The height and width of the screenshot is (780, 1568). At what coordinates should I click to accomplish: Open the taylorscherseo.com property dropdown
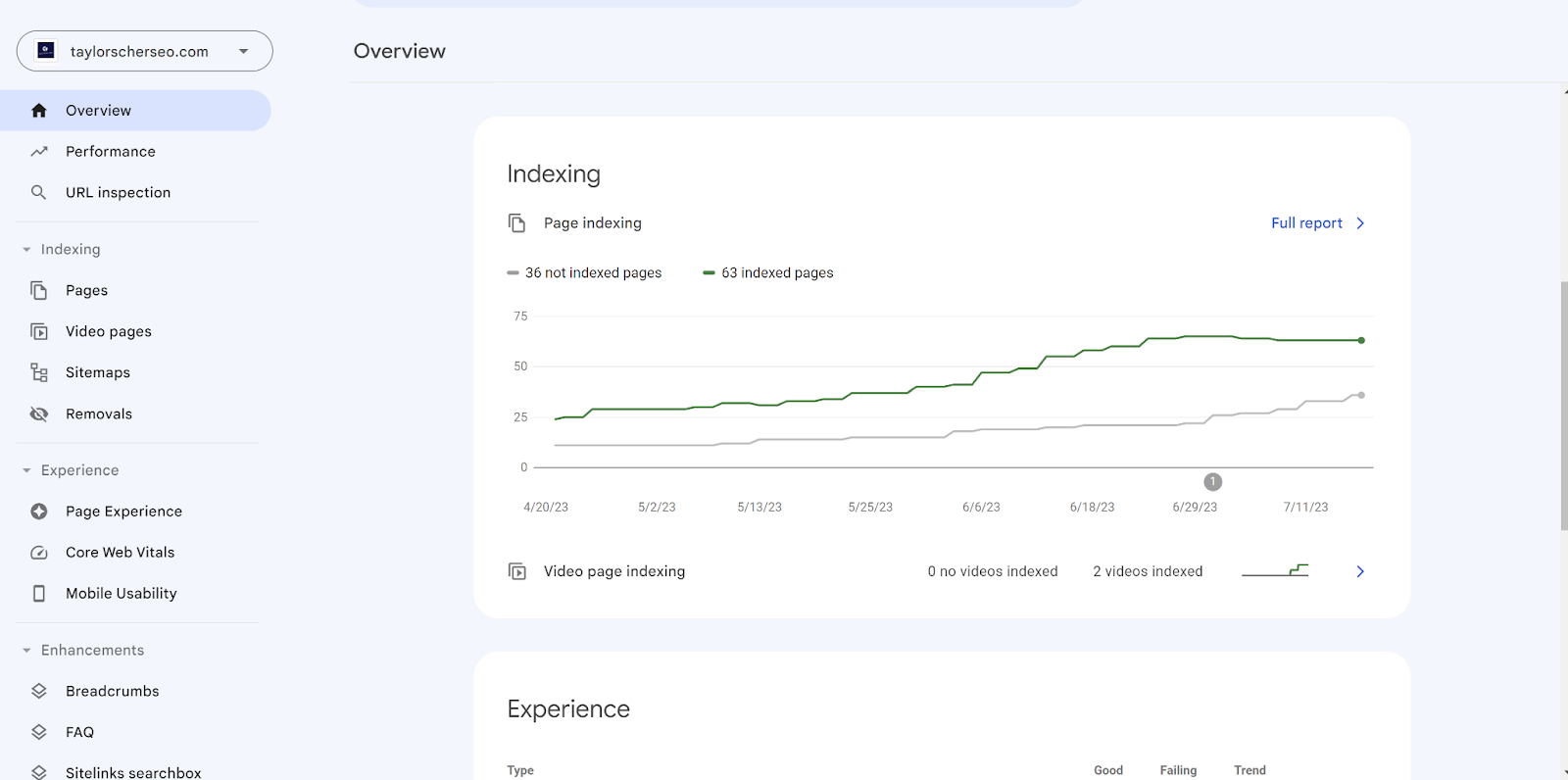(144, 51)
